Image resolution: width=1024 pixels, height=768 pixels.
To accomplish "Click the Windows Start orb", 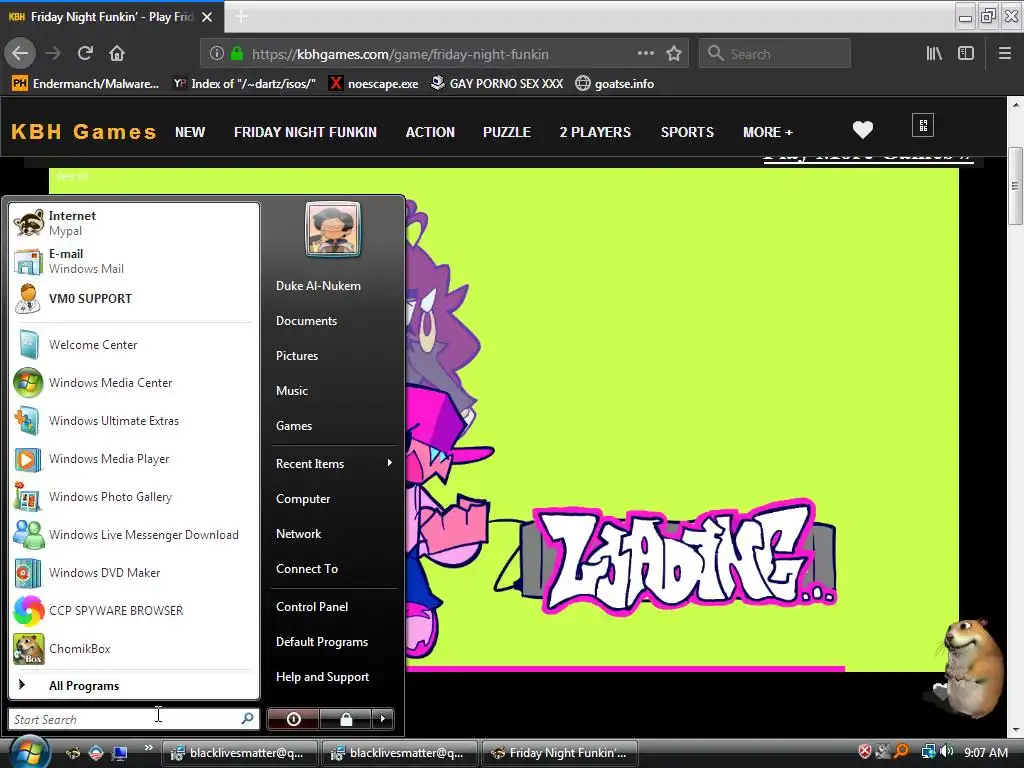I will click(x=27, y=752).
